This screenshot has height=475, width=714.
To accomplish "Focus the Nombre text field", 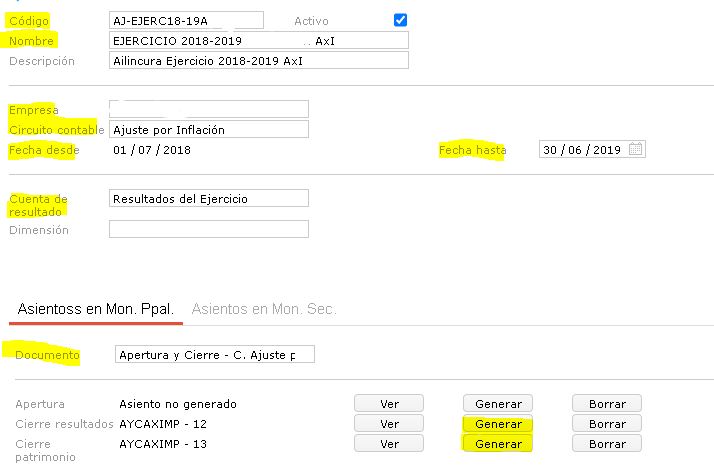I will [259, 41].
